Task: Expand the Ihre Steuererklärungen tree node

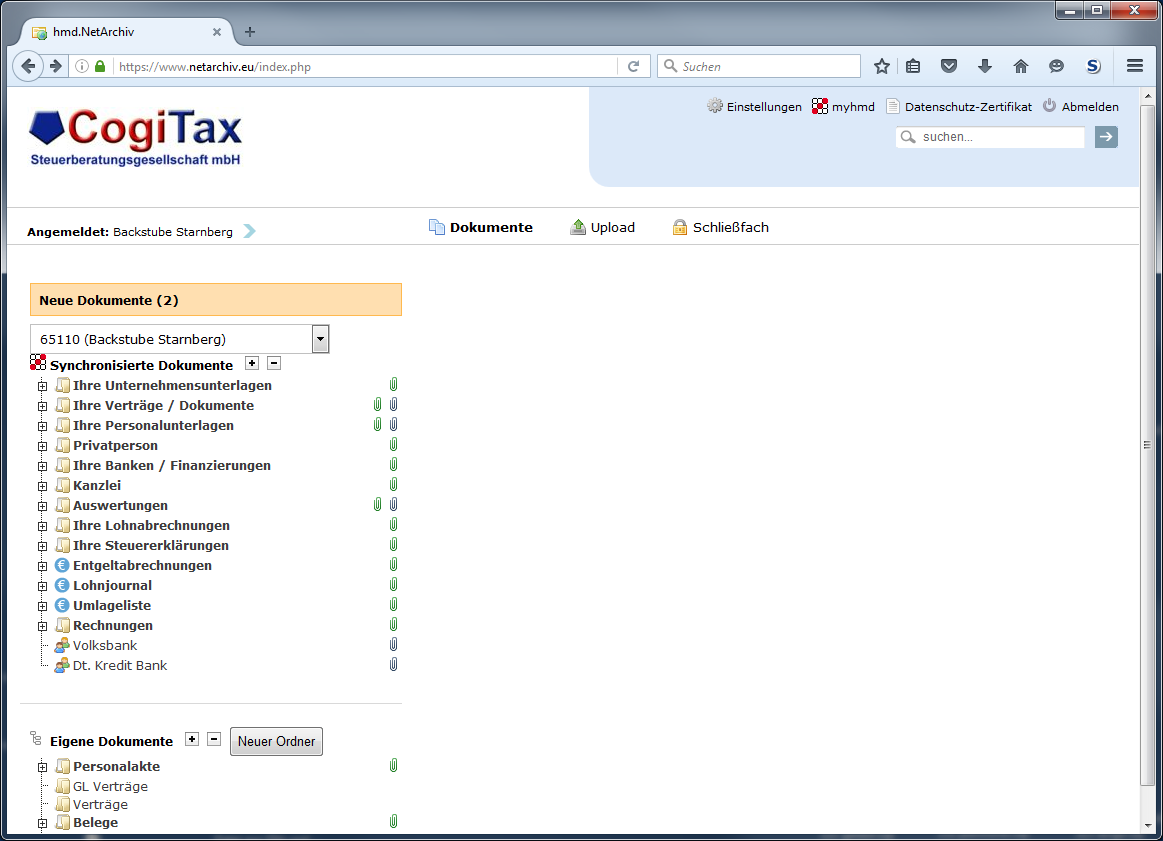Action: tap(41, 545)
